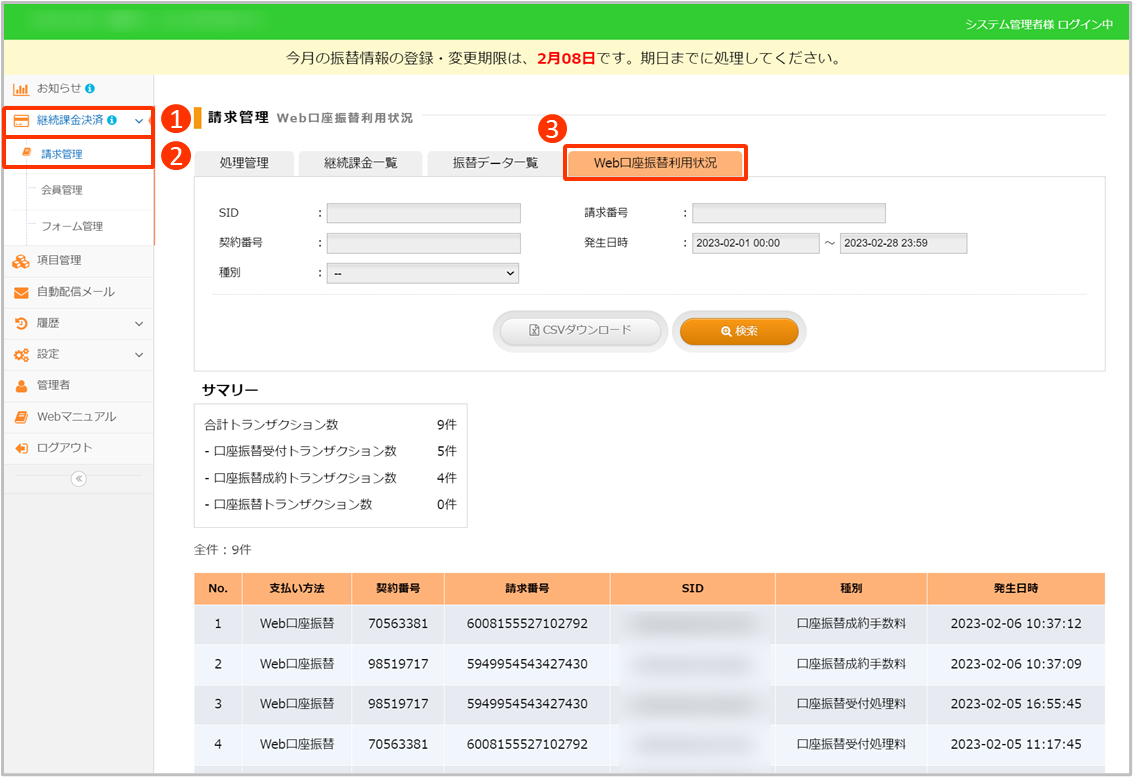Click the person icon for 管理者
1133x777 pixels.
pyautogui.click(x=20, y=386)
